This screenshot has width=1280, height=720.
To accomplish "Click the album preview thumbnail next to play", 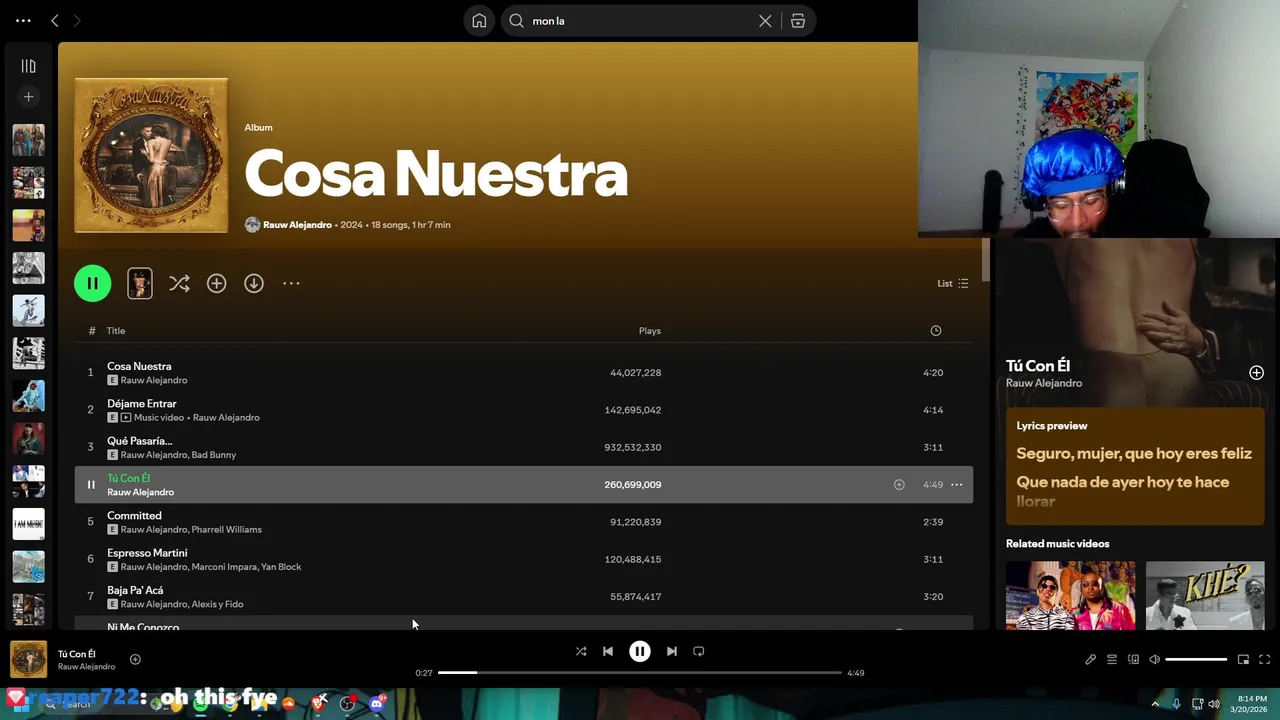I will [x=140, y=283].
